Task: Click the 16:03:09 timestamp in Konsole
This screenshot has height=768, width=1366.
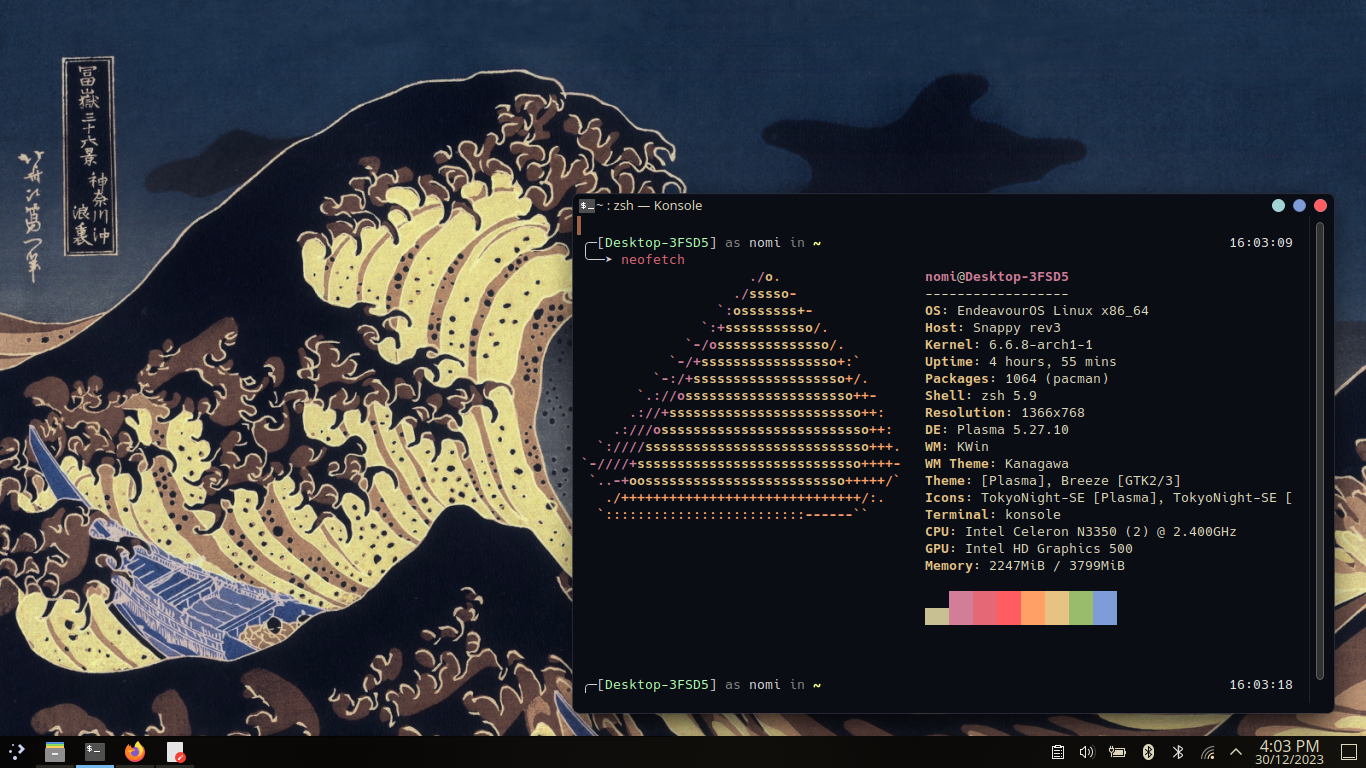Action: coord(1261,243)
